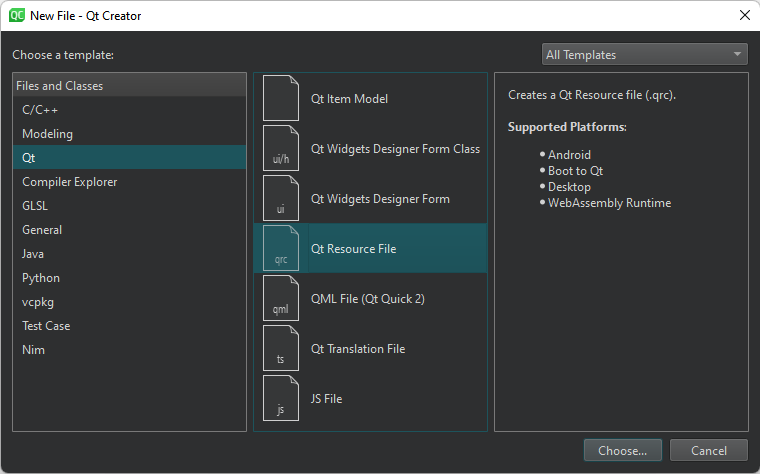Viewport: 760px width, 474px height.
Task: Select the Python category
Action: (x=41, y=278)
